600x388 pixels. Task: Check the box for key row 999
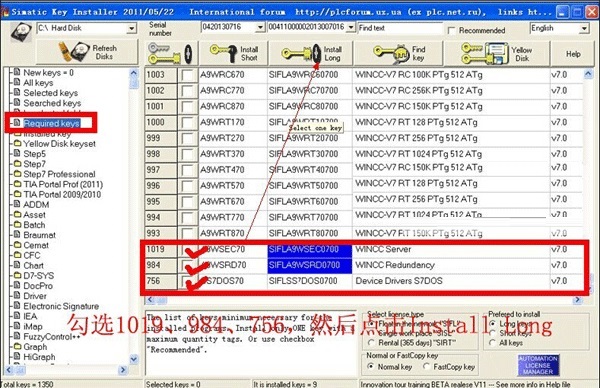coord(188,138)
